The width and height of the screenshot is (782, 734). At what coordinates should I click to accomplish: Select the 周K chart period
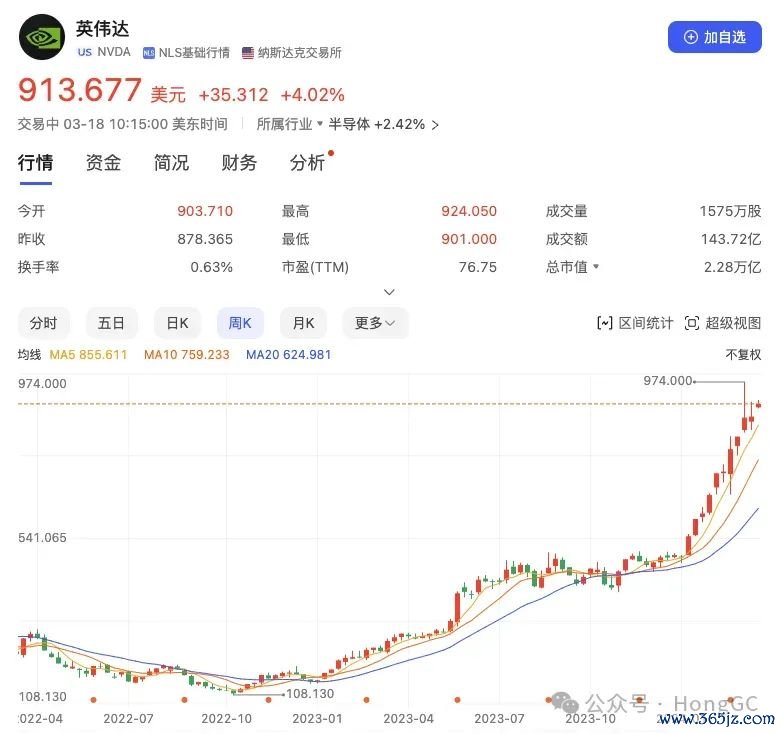coord(240,323)
